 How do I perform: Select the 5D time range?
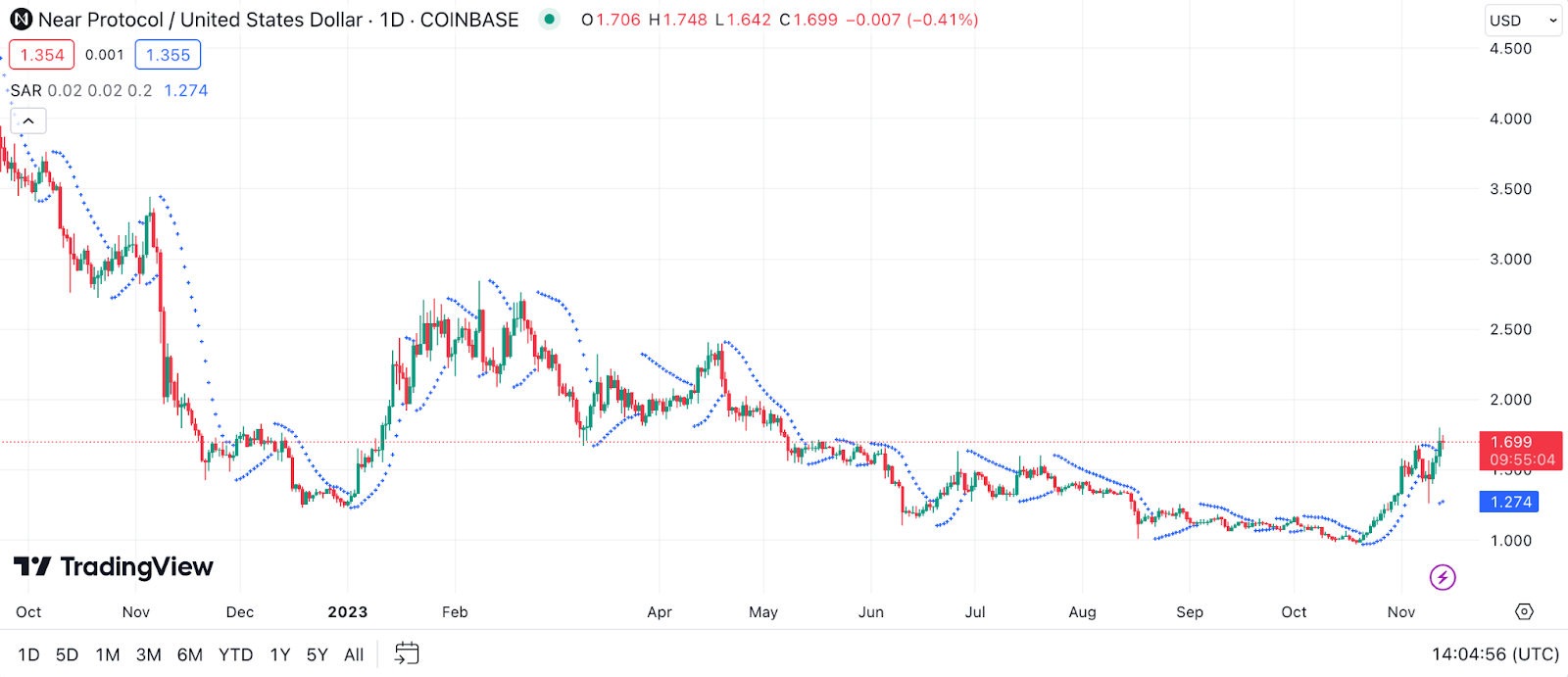coord(67,654)
